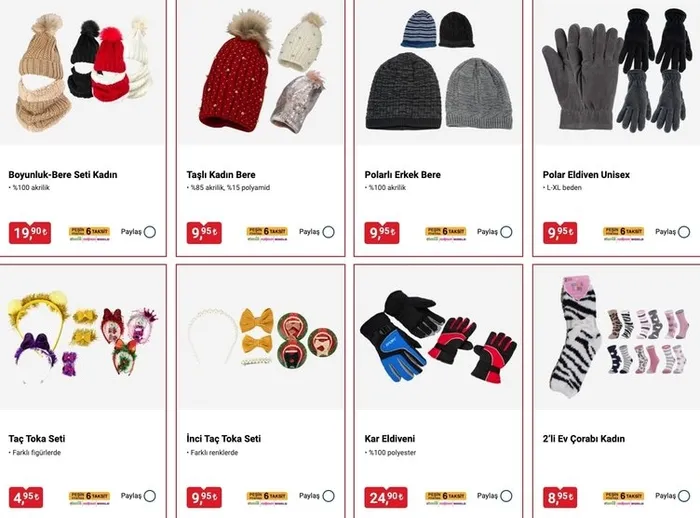This screenshot has height=518, width=700.
Task: Click the 4,95 price tag of Taç Toka Seti
Action: click(26, 497)
